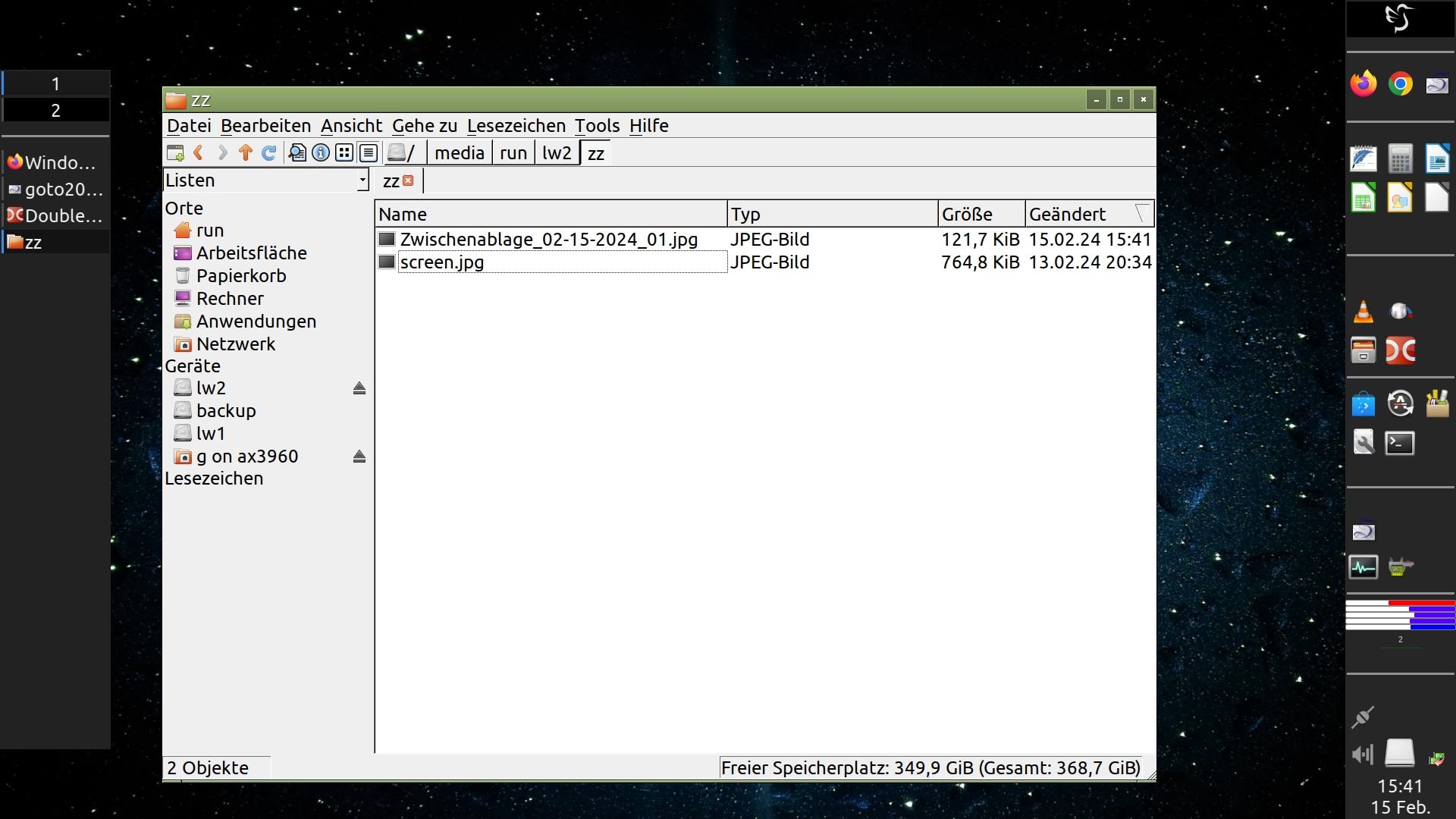This screenshot has width=1456, height=819.
Task: Open the Ansicht menu
Action: coord(351,126)
